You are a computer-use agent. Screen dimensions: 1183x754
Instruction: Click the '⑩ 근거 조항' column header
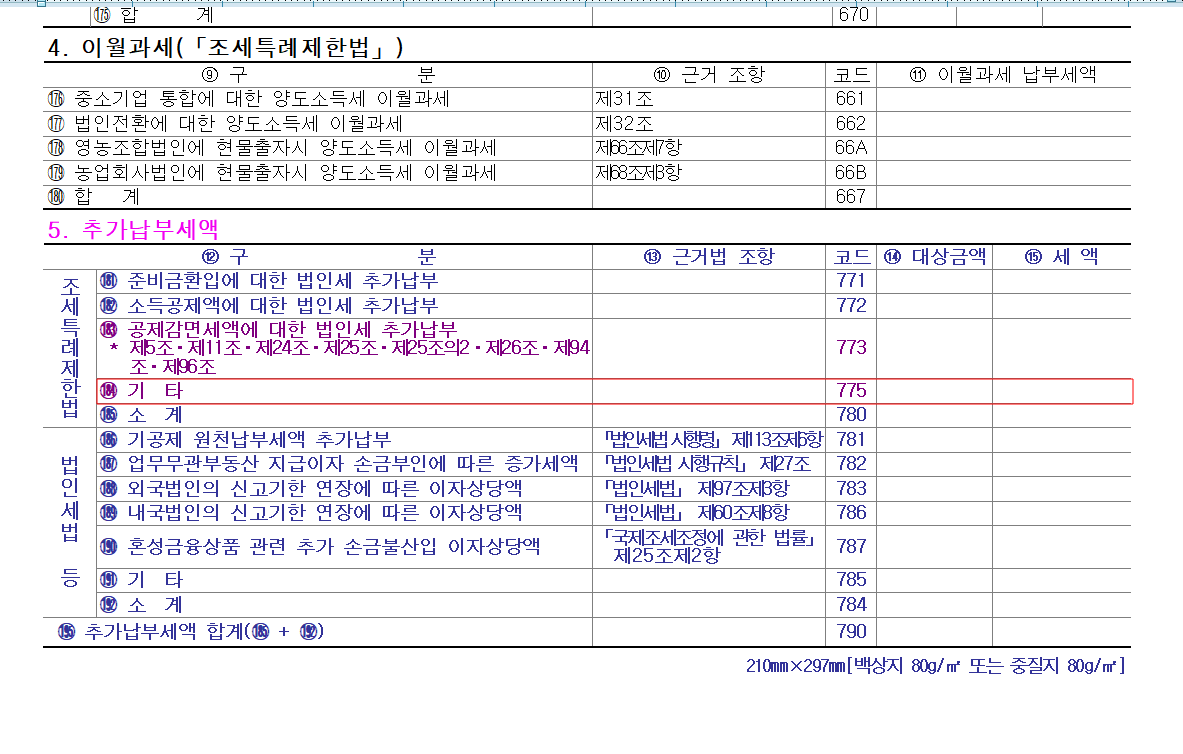click(709, 75)
